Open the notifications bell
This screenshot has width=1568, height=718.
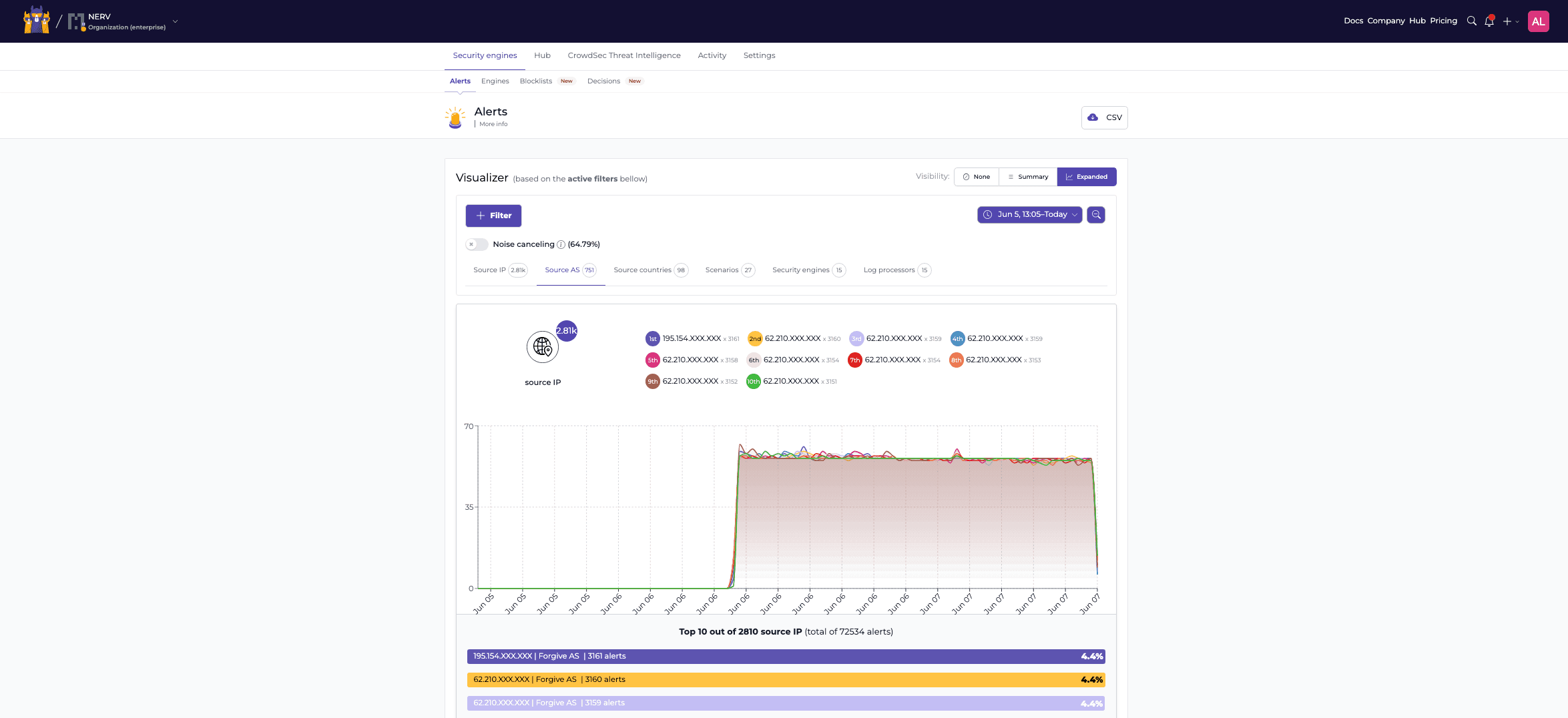[x=1489, y=21]
